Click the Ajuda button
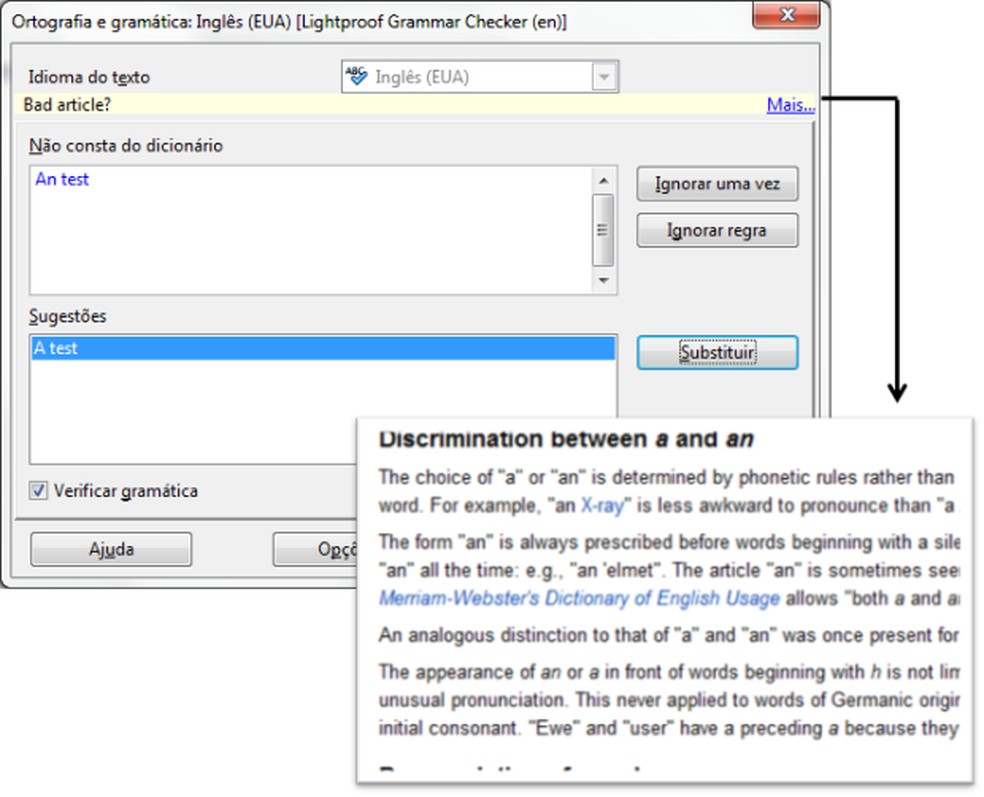Screen dimensions: 984x797 tap(111, 549)
